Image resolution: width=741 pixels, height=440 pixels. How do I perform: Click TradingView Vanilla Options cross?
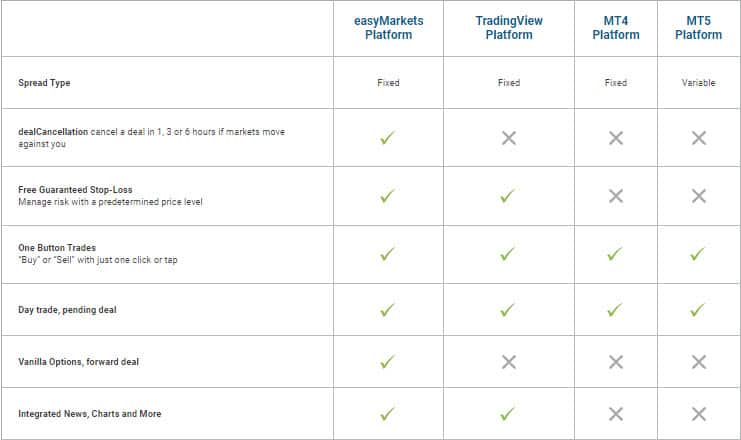509,362
